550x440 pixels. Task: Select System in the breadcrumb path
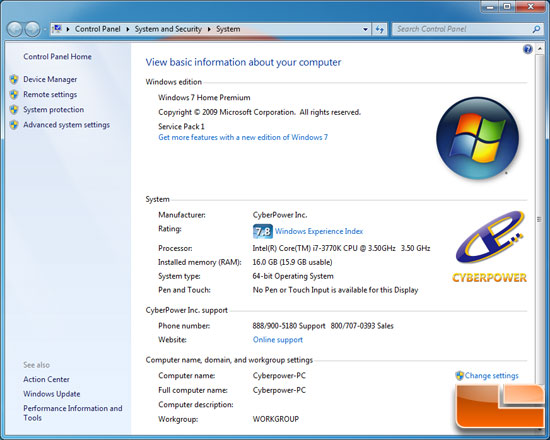pos(228,29)
